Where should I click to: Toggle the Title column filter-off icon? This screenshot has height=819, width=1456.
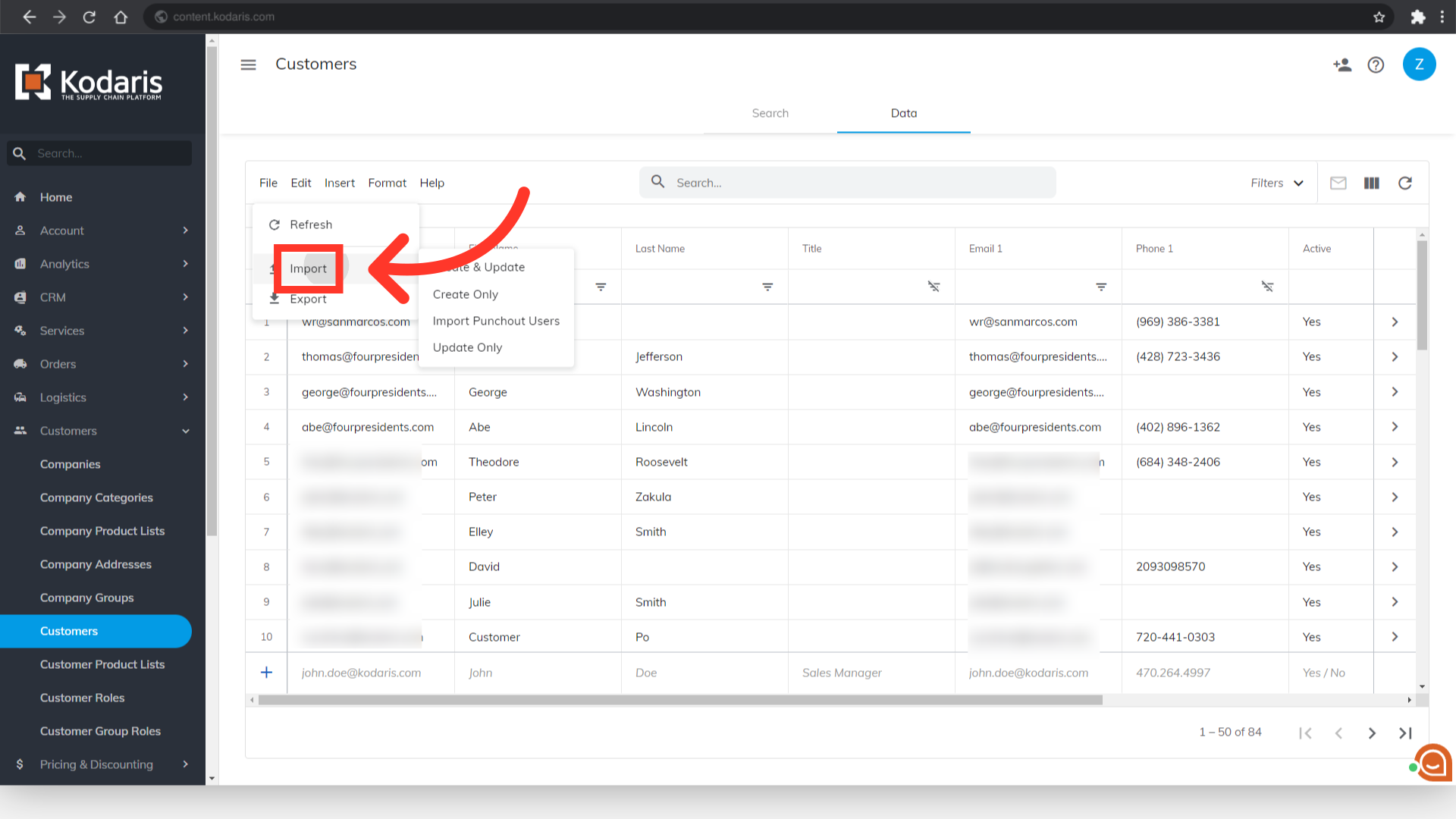[934, 287]
